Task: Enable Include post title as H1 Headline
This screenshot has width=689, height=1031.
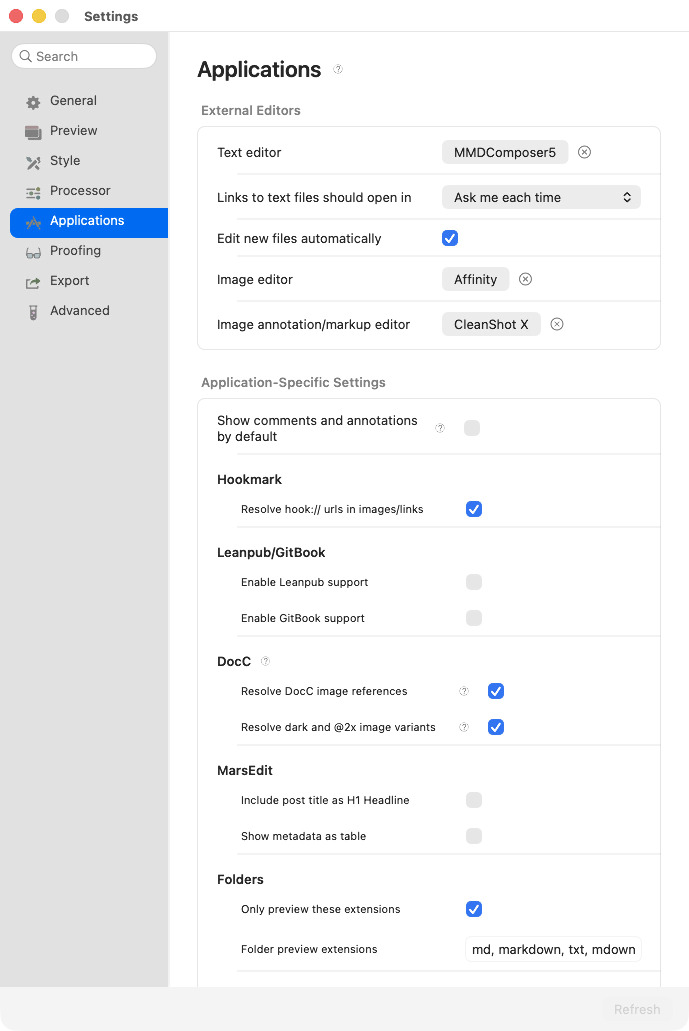Action: coord(474,800)
